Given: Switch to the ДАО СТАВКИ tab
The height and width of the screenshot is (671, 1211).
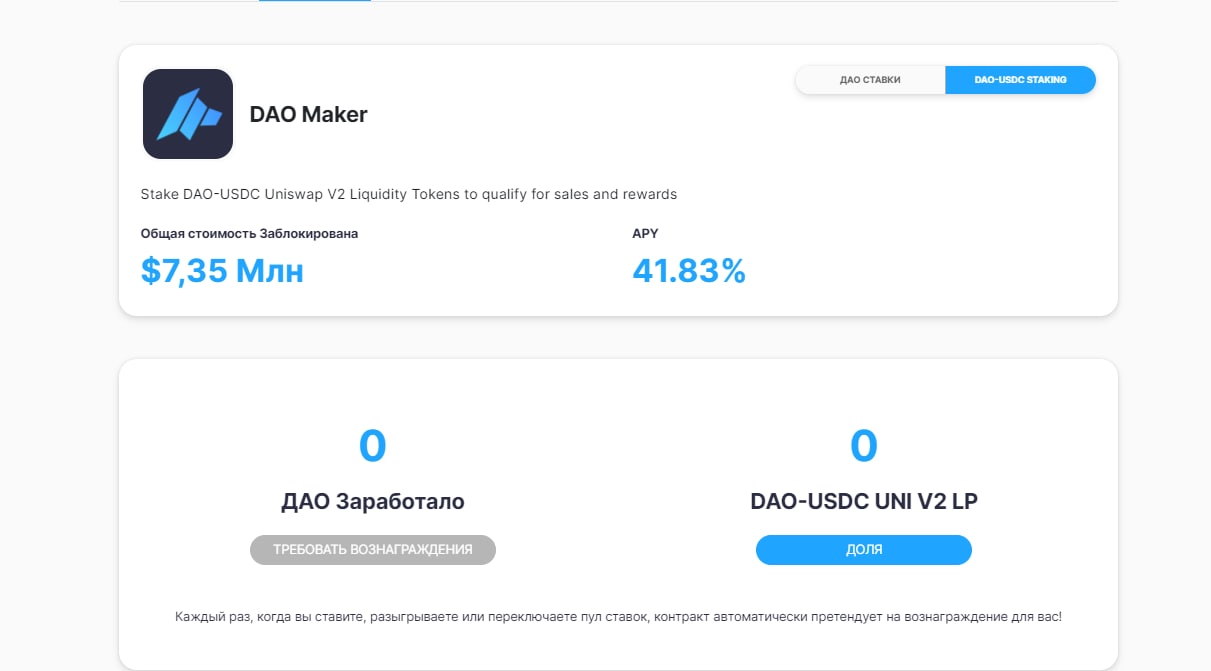Looking at the screenshot, I should click(870, 80).
